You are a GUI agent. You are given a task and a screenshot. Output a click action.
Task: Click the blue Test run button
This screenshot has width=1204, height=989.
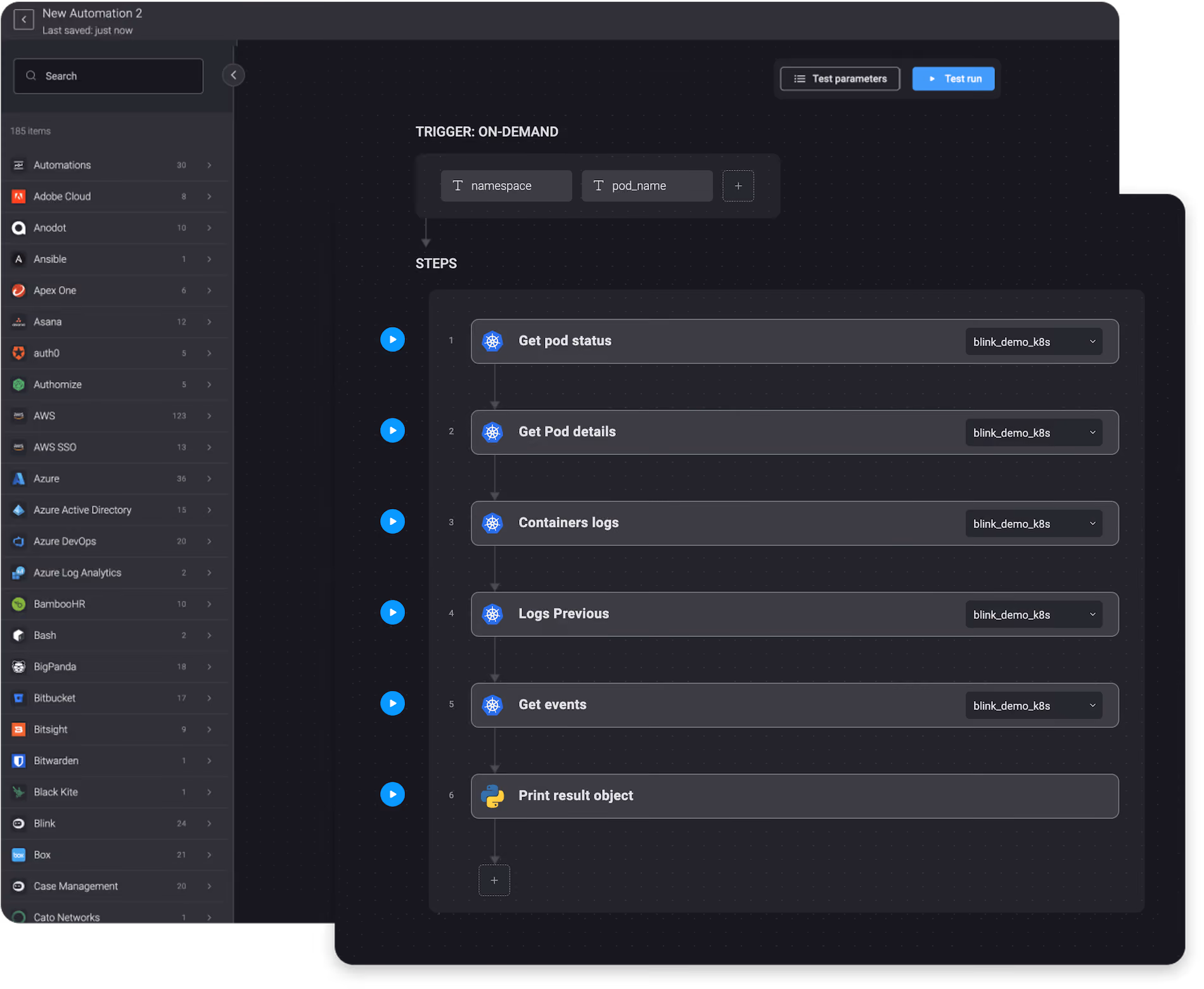(x=953, y=79)
